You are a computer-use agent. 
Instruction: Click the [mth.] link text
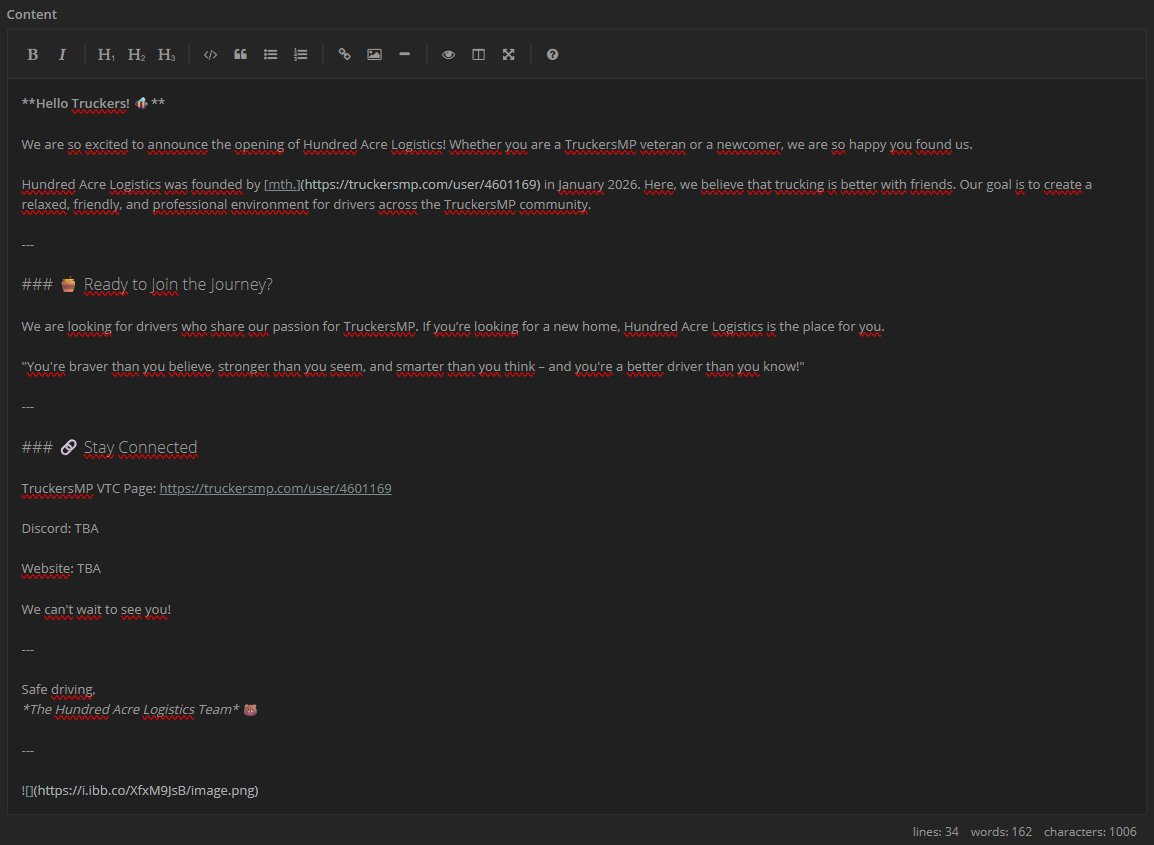[282, 185]
